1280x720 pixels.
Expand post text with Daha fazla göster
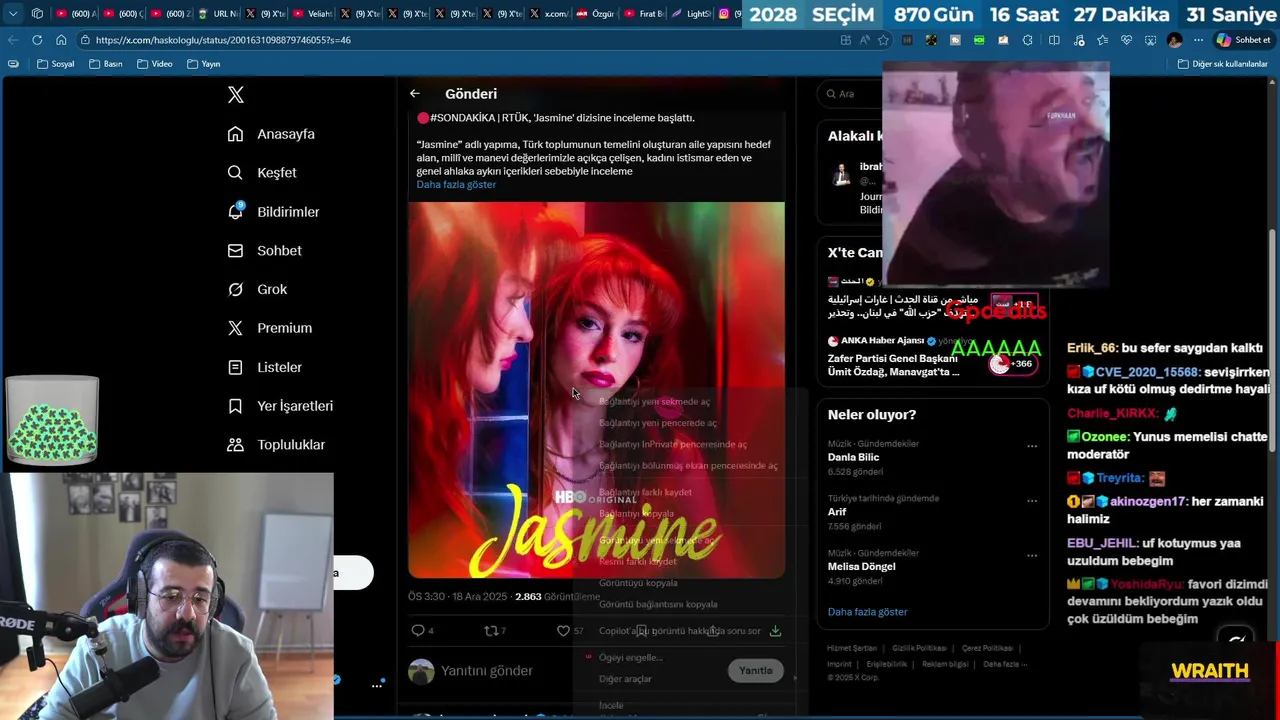coord(456,185)
